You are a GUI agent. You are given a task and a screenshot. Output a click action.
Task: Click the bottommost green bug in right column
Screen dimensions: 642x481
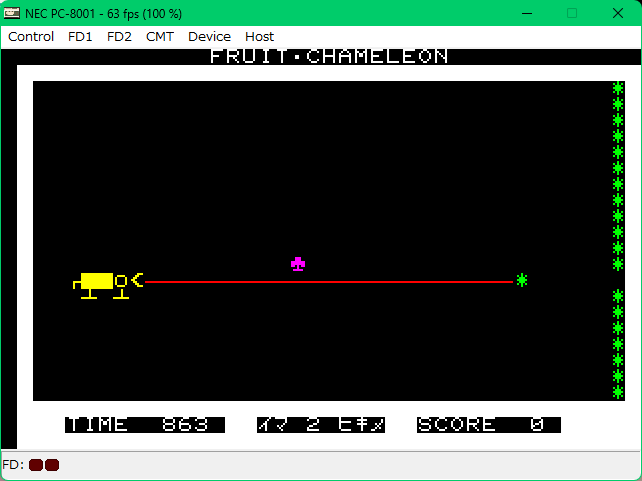tap(618, 392)
